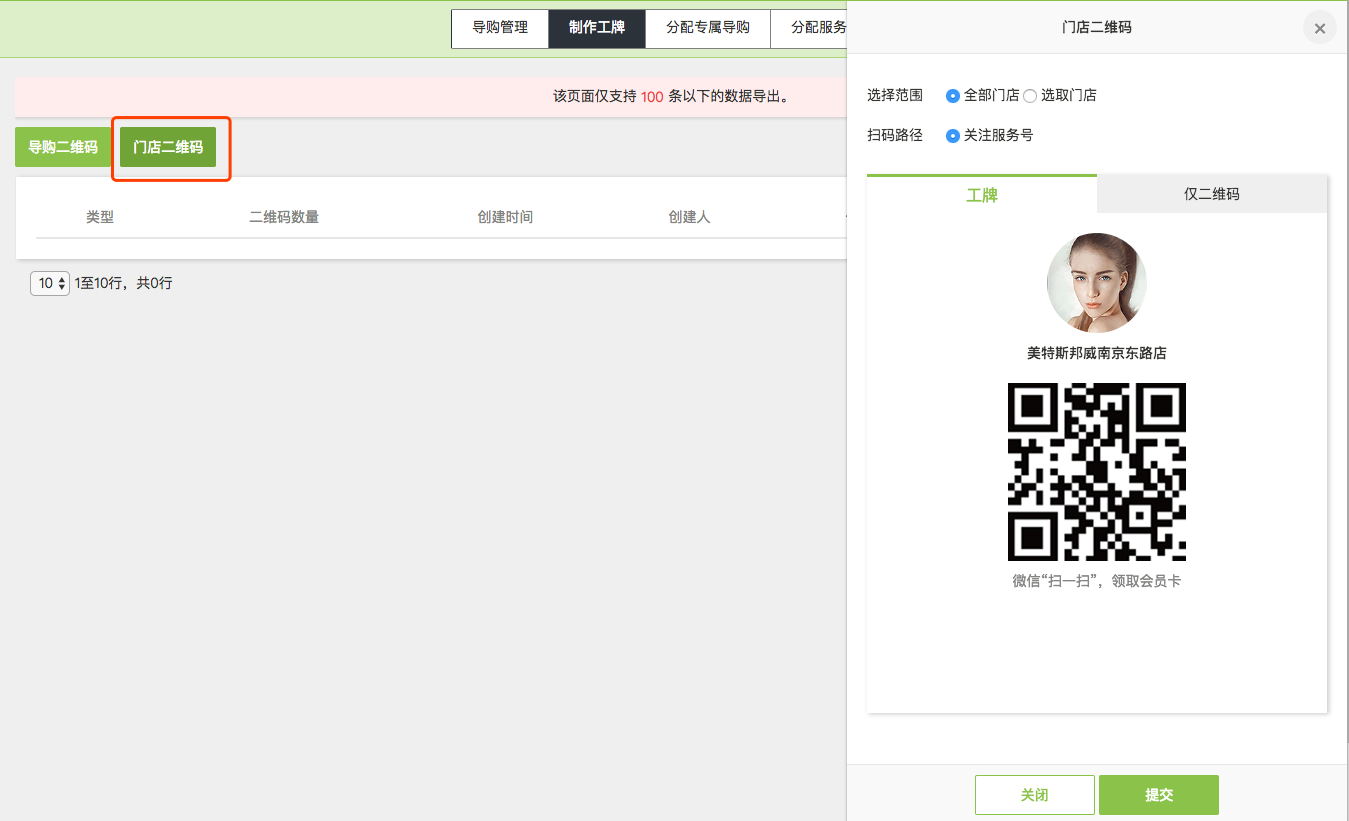1349x821 pixels.
Task: Open the 导购管理 tab
Action: pyautogui.click(x=500, y=28)
